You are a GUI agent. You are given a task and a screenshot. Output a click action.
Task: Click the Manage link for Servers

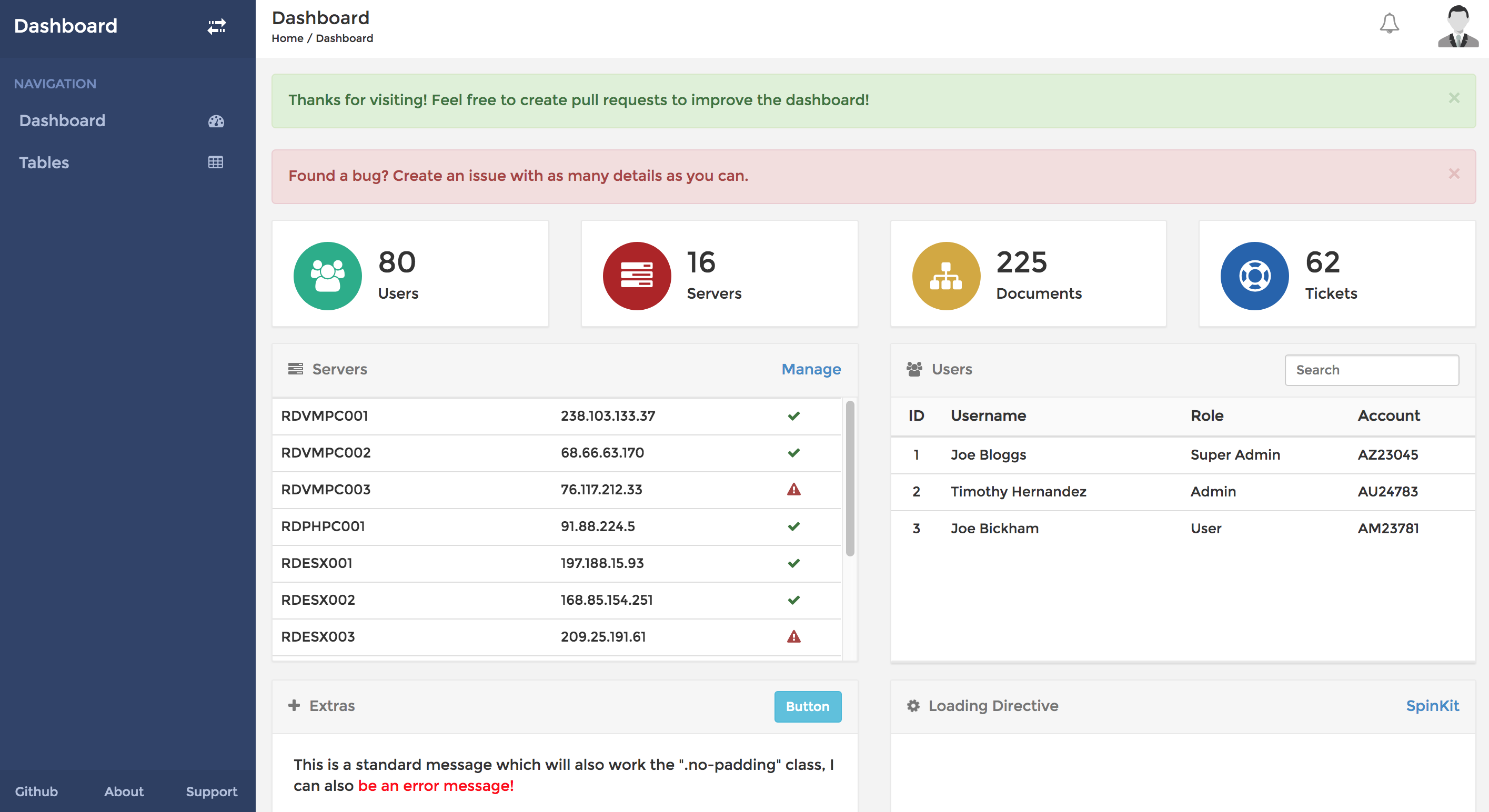[811, 369]
